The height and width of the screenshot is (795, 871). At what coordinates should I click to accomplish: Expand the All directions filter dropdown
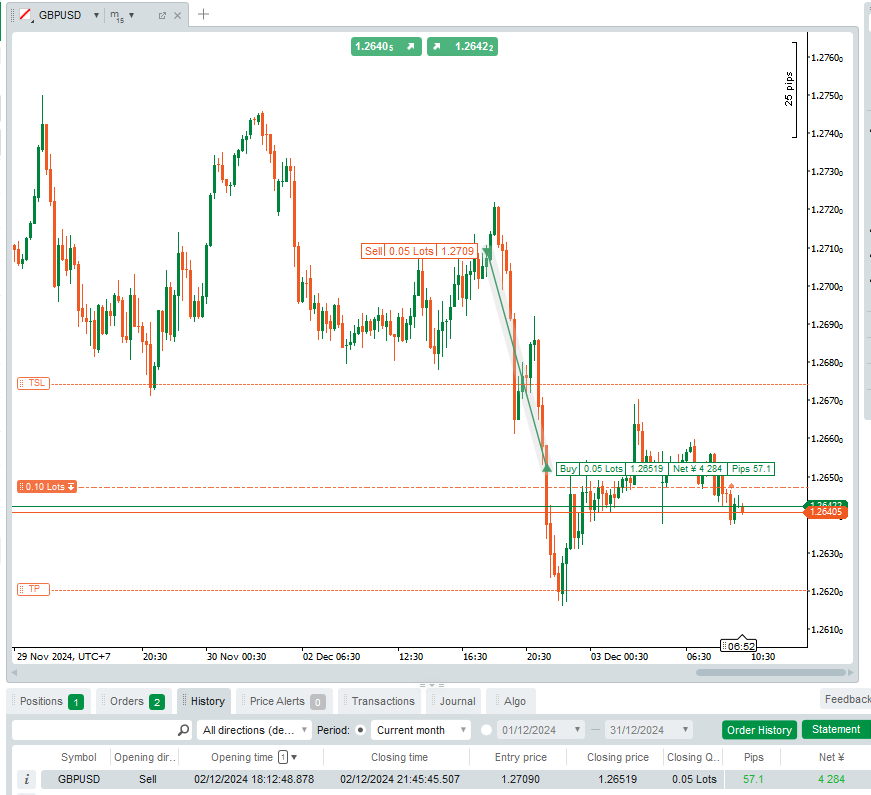pyautogui.click(x=254, y=730)
